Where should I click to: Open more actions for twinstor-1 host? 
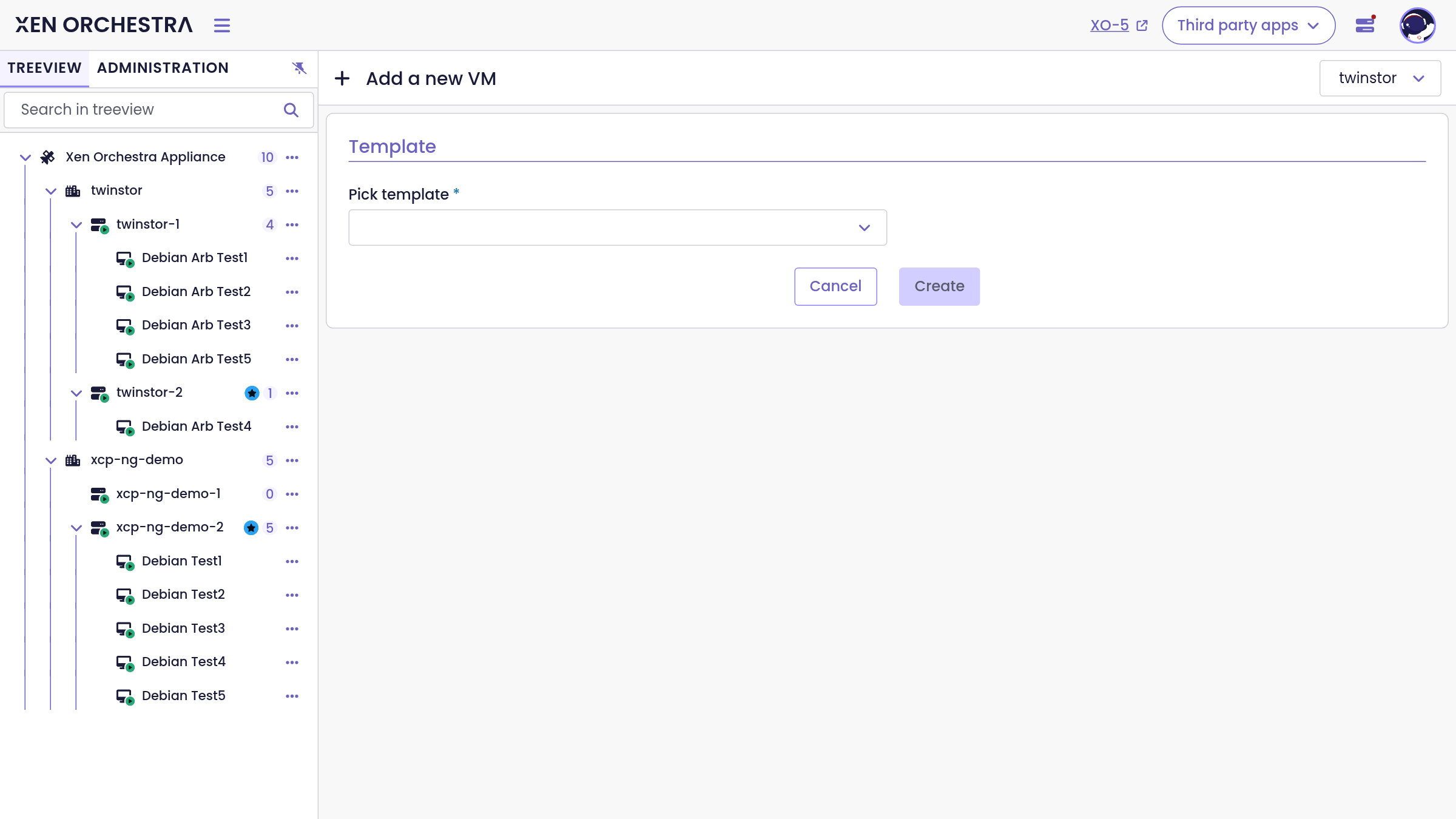292,225
